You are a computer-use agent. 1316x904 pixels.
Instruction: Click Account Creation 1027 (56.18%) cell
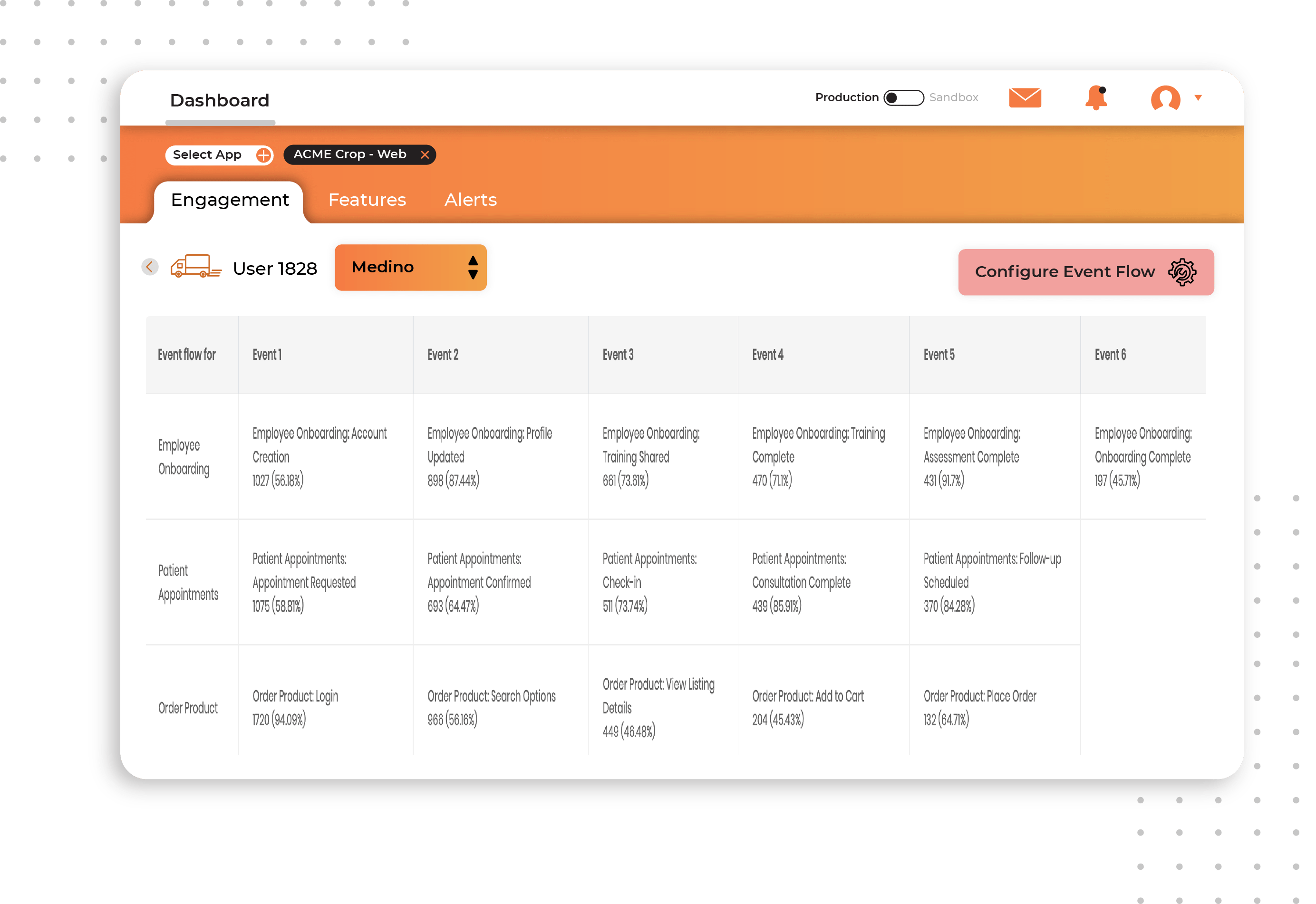pyautogui.click(x=325, y=457)
